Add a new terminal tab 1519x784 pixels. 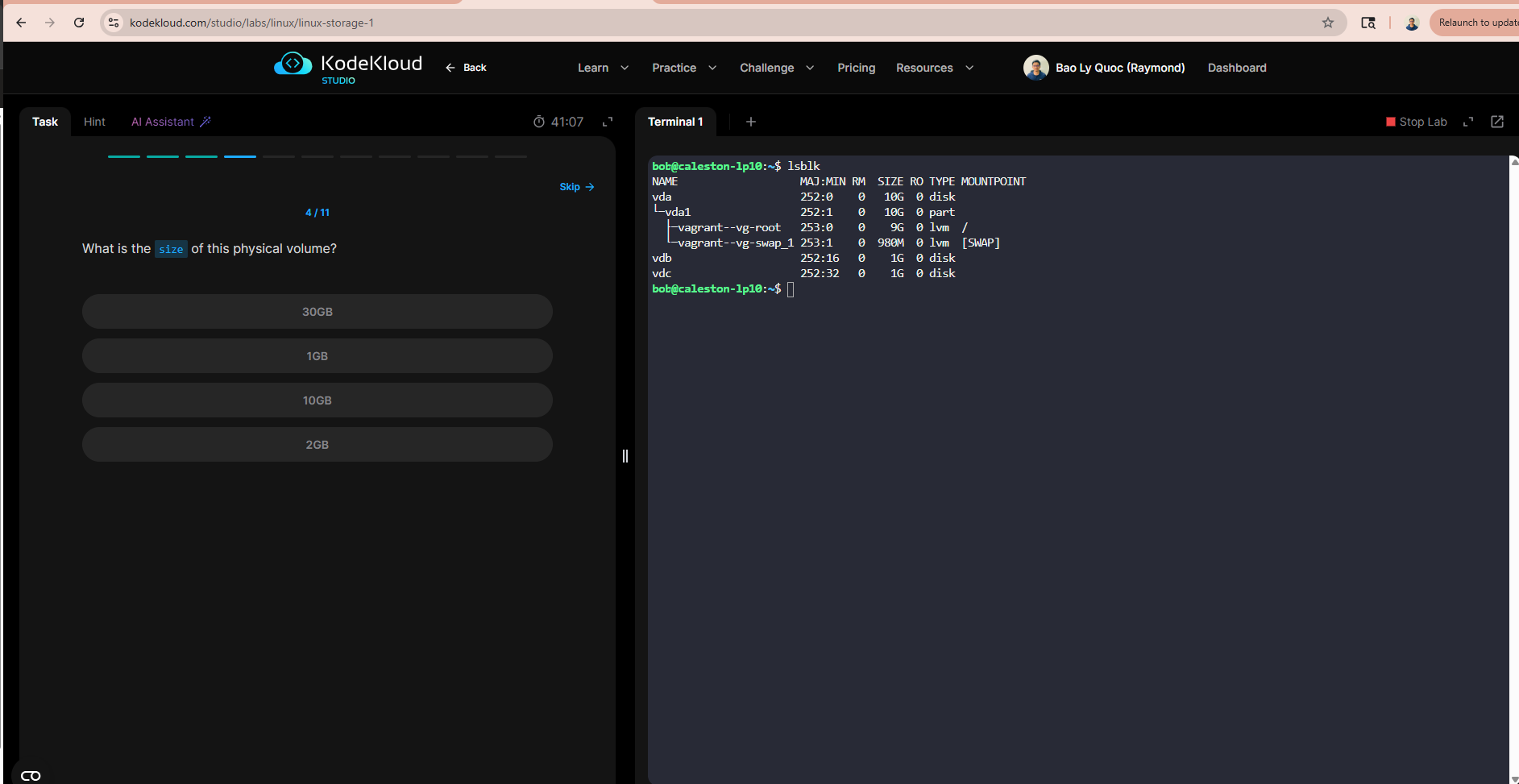point(750,122)
